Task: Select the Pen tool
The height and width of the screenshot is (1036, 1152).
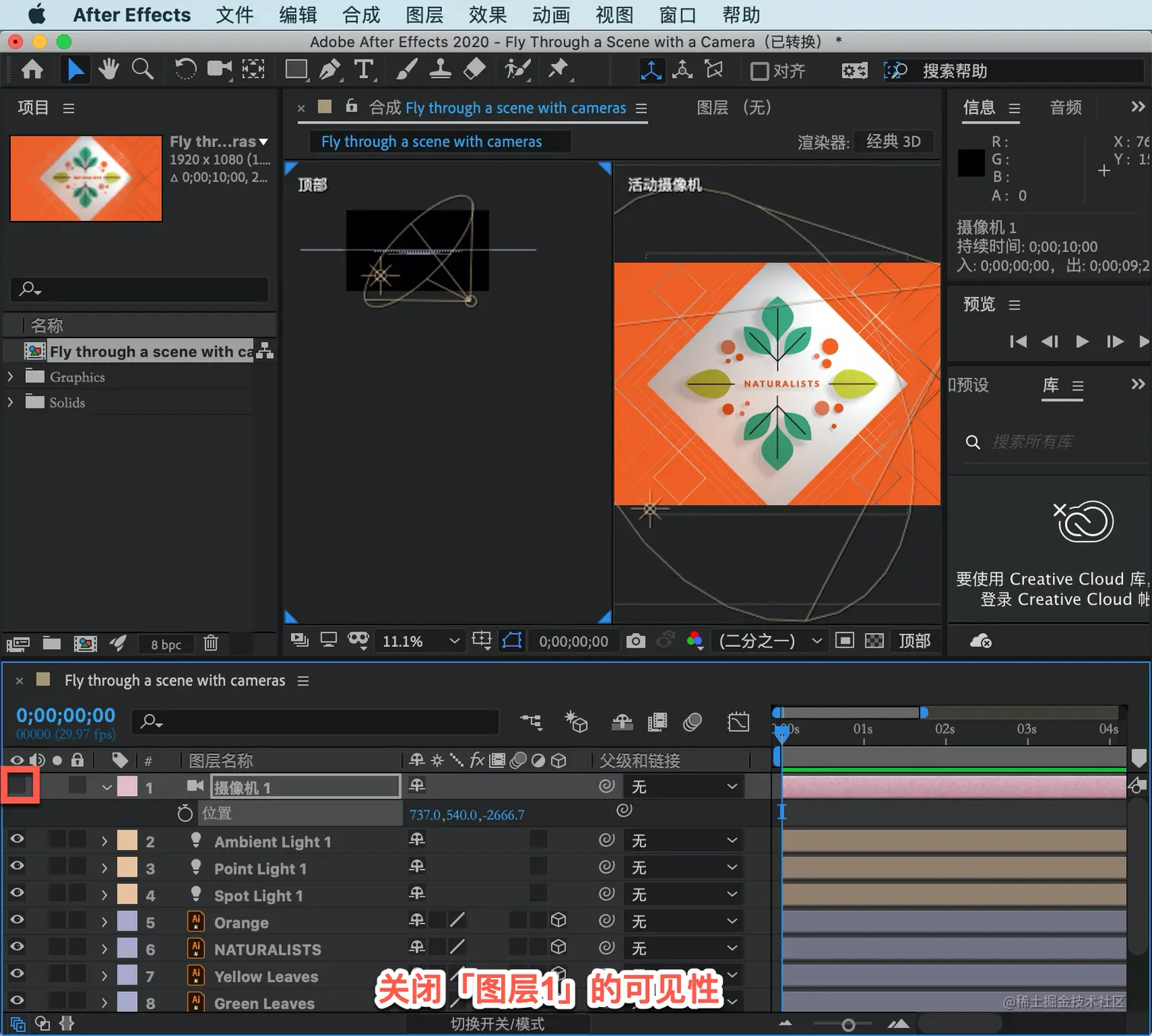Action: click(331, 69)
